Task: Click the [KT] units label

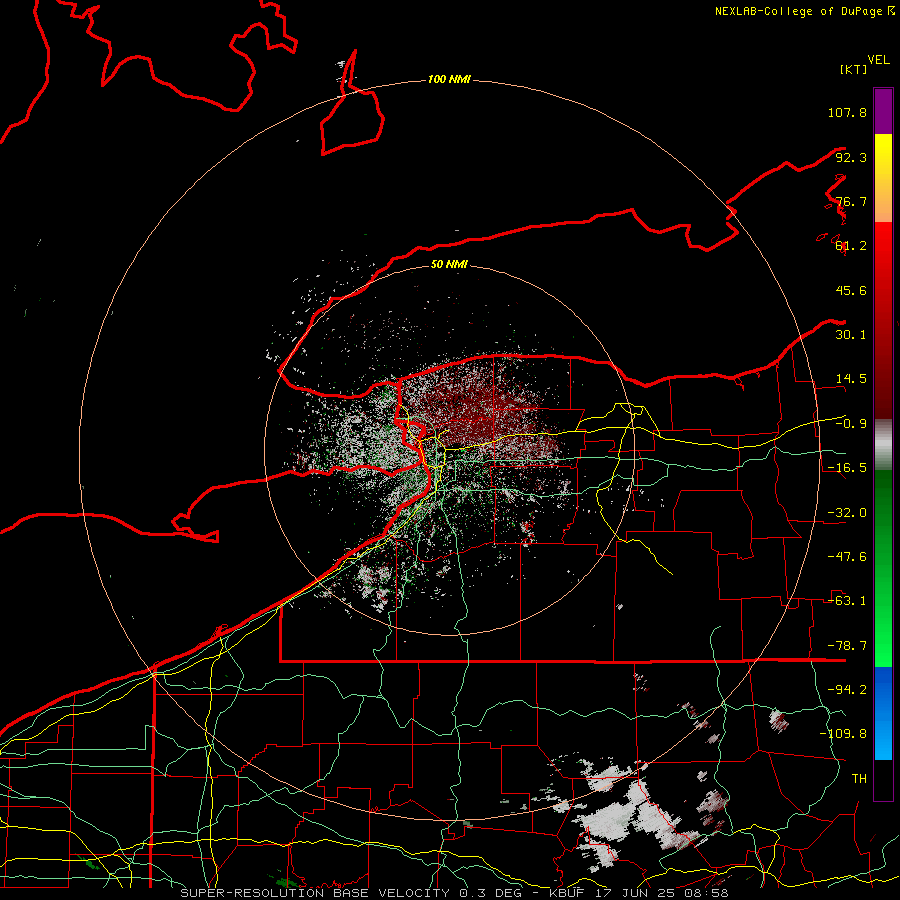Action: 853,69
